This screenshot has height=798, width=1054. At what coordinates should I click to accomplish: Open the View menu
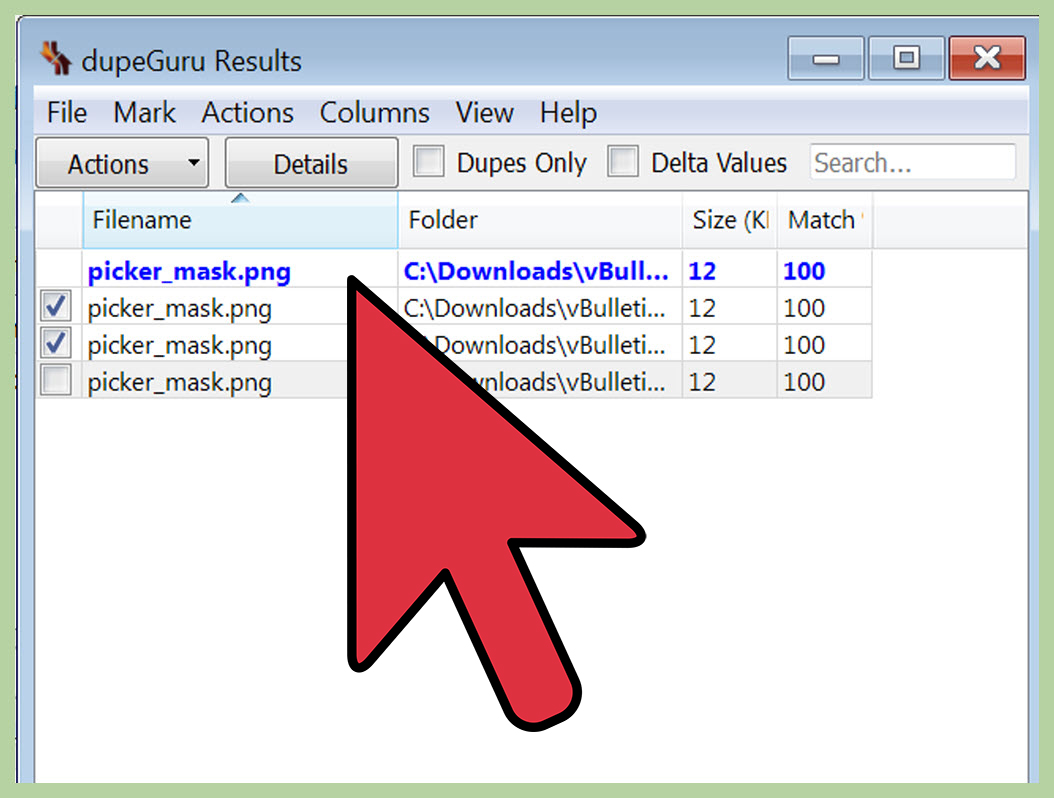pyautogui.click(x=484, y=113)
